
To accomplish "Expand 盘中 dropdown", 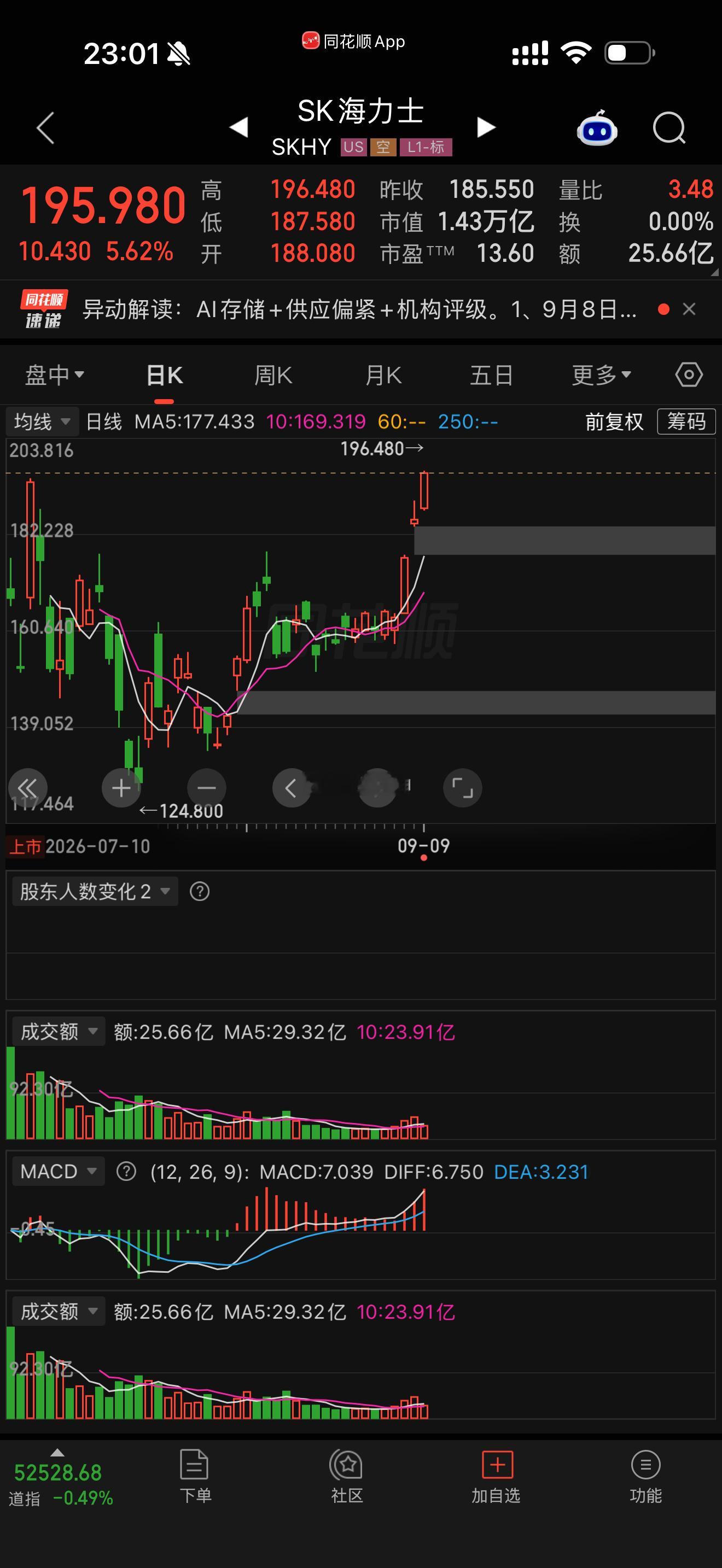I will (54, 375).
